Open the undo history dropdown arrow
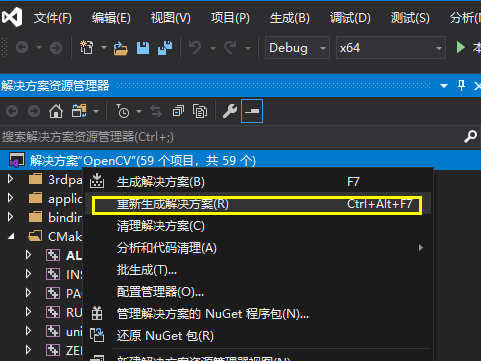 coord(213,48)
